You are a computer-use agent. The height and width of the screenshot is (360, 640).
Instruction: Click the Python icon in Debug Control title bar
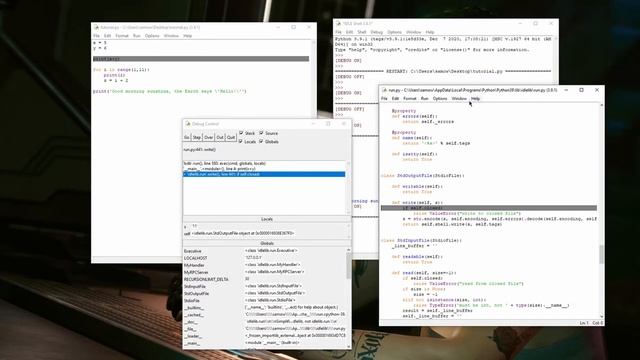click(188, 124)
